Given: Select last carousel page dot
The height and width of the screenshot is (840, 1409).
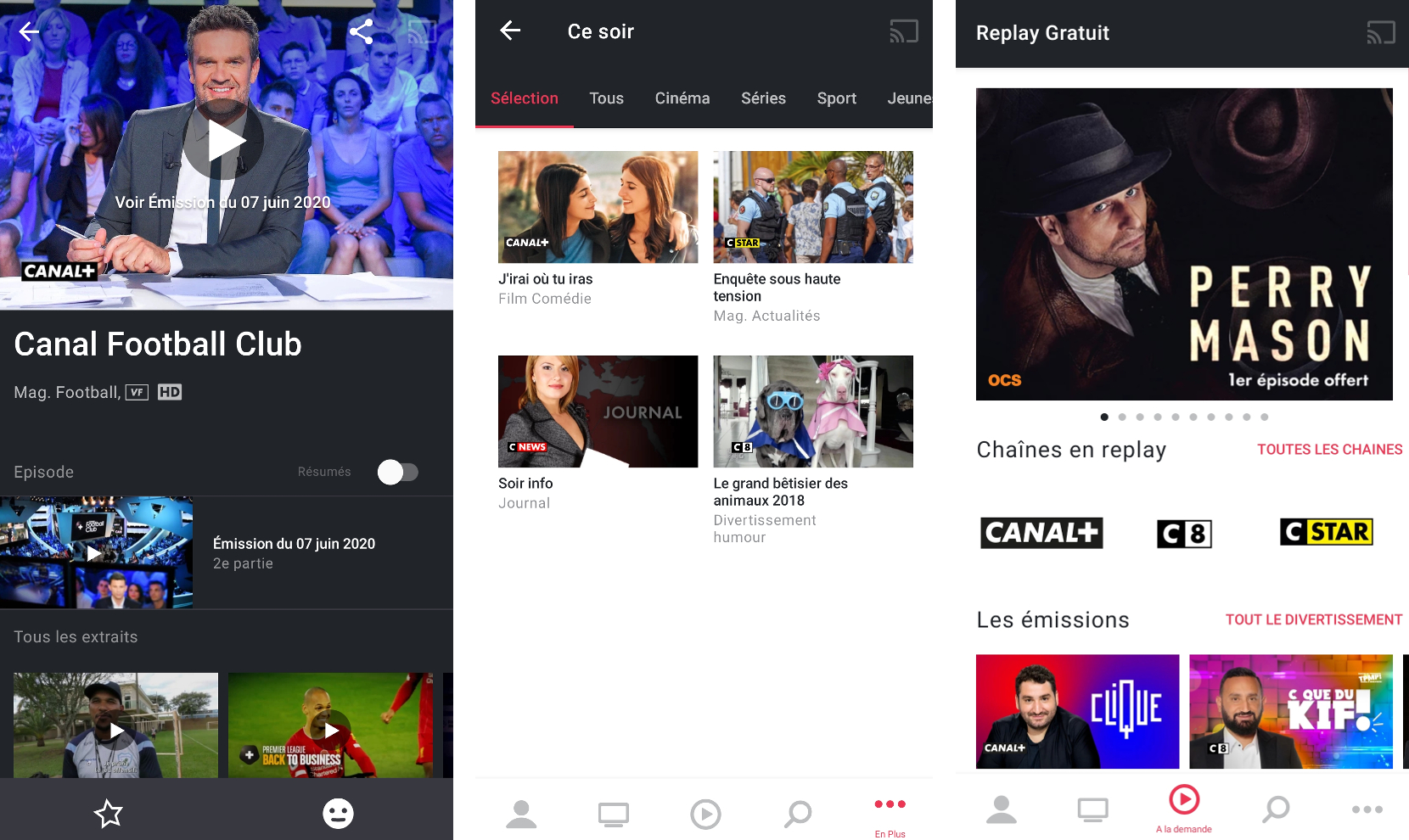Looking at the screenshot, I should 1265,417.
